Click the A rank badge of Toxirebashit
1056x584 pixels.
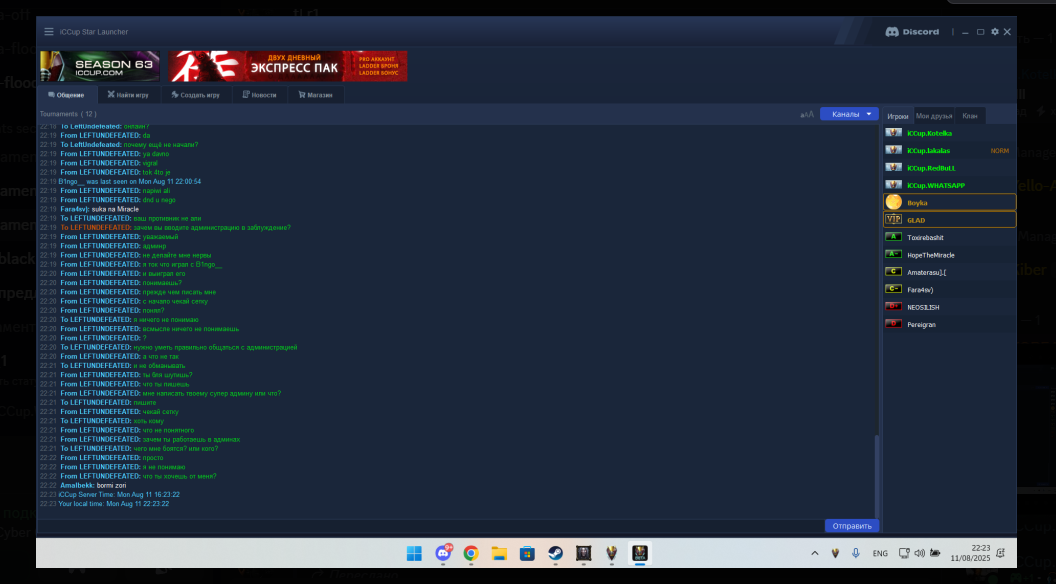tap(893, 236)
